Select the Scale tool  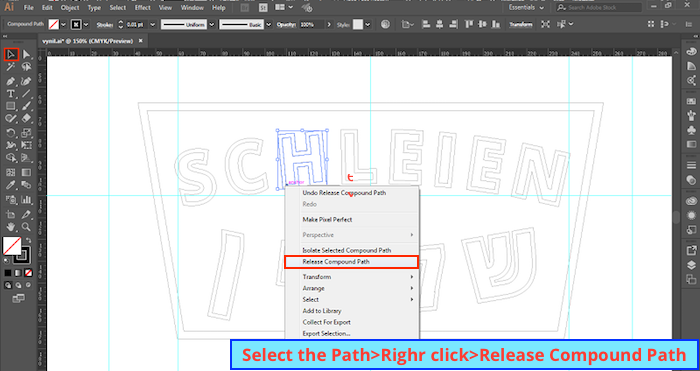click(26, 133)
